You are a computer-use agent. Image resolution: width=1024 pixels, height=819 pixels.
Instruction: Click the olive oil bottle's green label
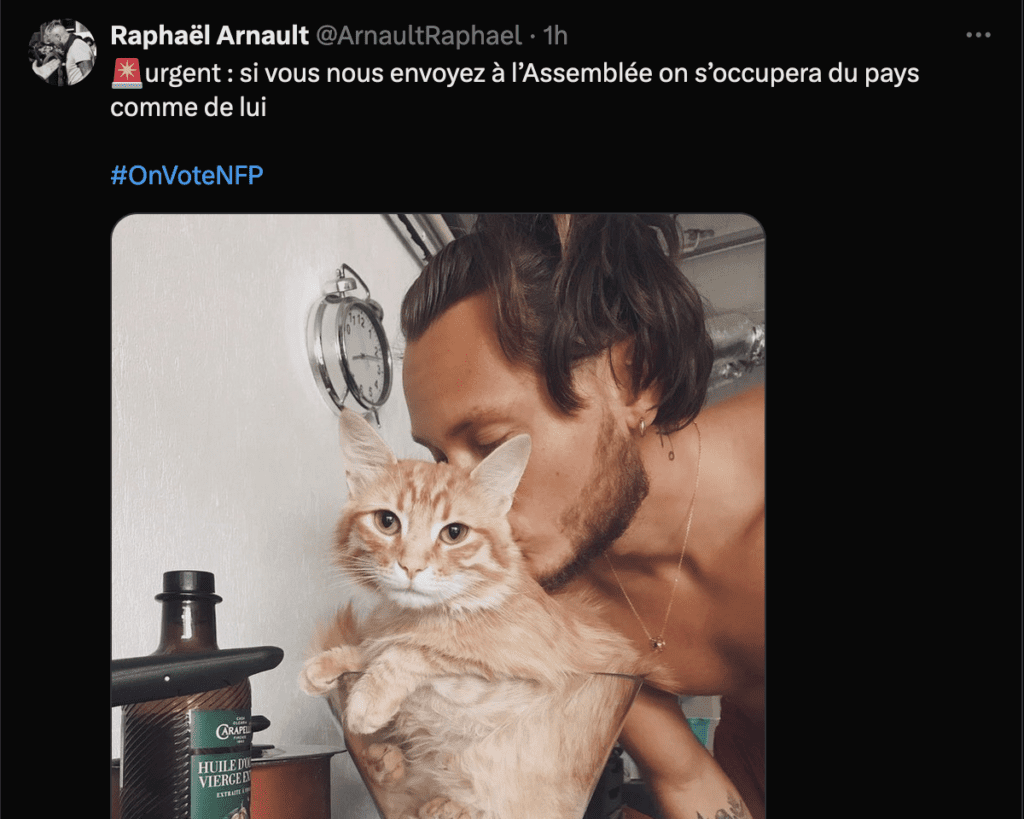pos(221,764)
